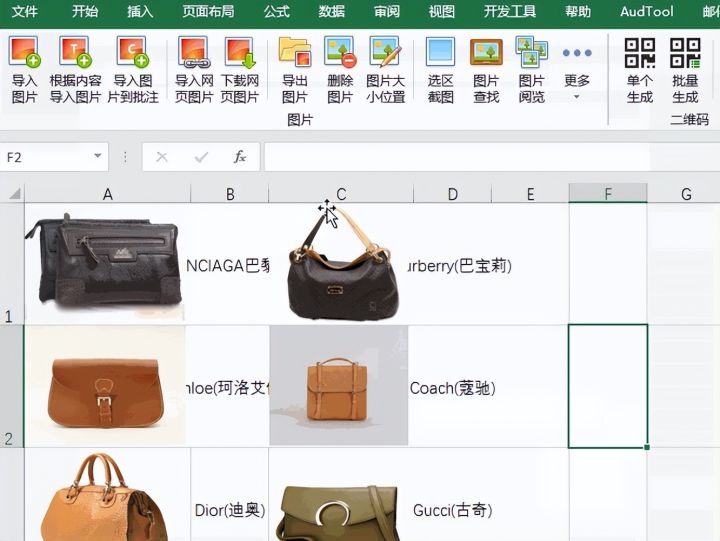
Task: Click the cell text urberry(巴宝莉)
Action: (x=460, y=265)
